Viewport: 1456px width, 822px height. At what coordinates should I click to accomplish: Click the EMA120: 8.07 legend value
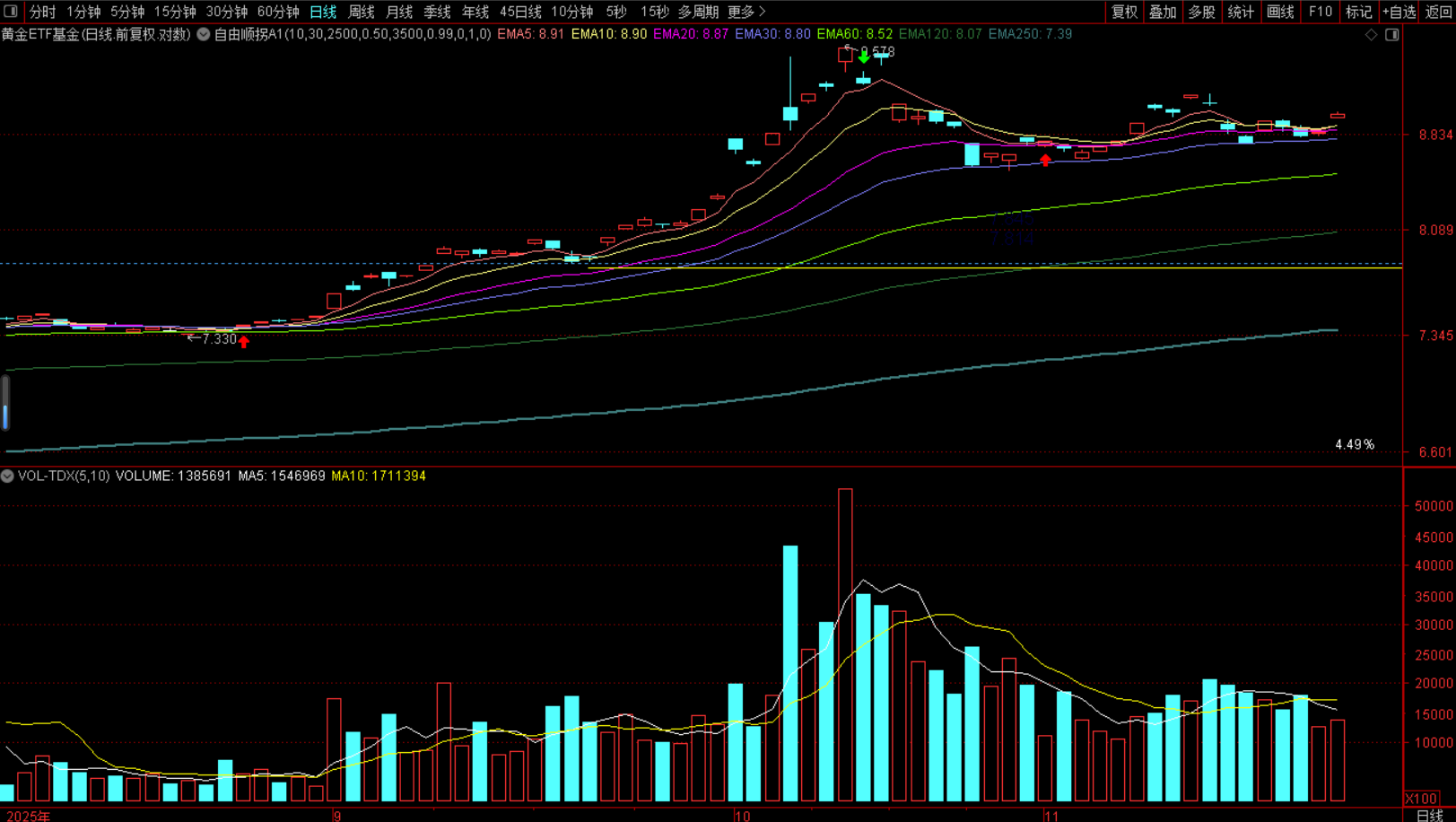940,34
